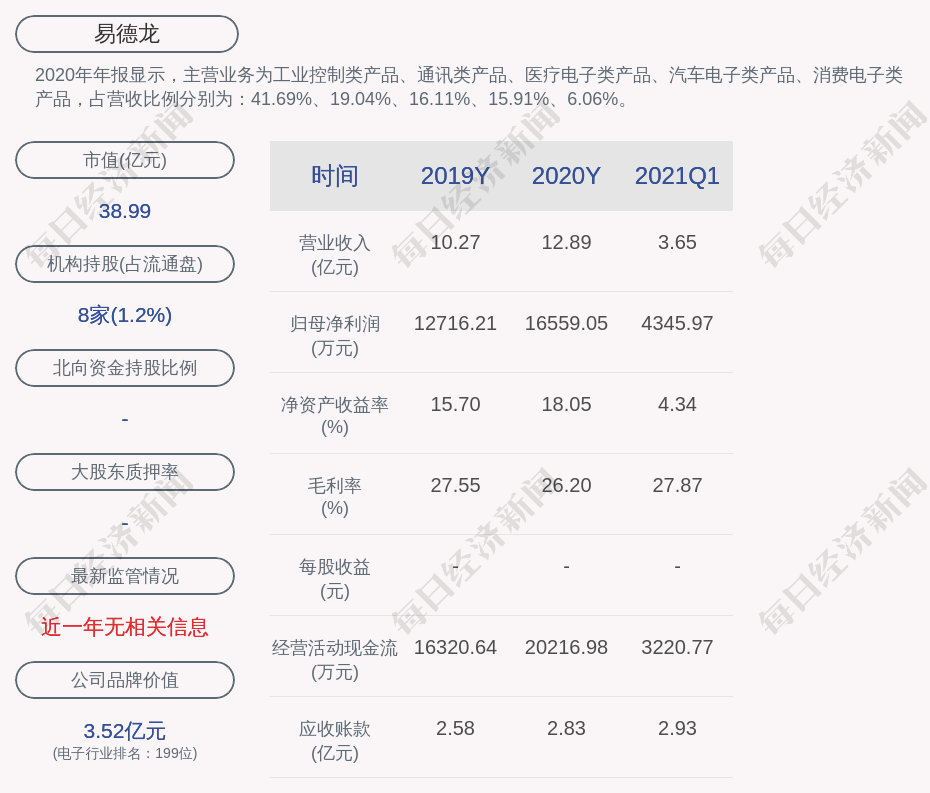The width and height of the screenshot is (930, 793).
Task: Click the revenue value 10.27
Action: coord(455,243)
